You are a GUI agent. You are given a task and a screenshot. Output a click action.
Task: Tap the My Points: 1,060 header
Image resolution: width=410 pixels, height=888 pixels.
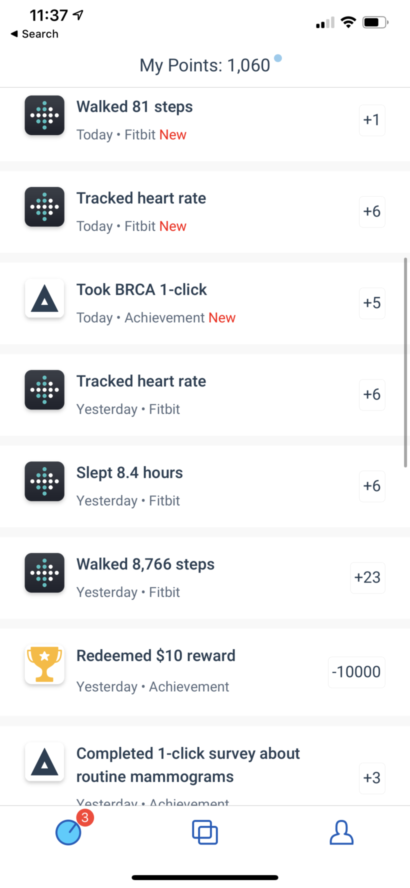point(205,66)
